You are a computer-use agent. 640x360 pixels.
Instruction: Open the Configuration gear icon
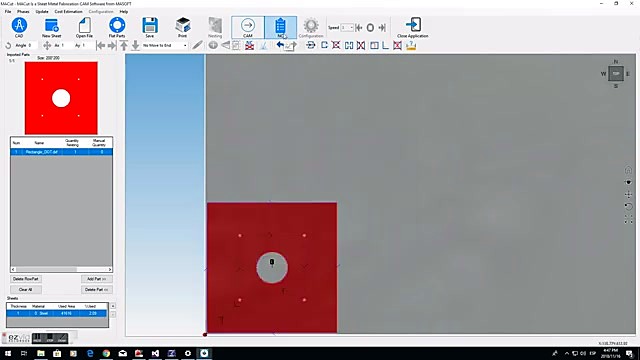311,27
